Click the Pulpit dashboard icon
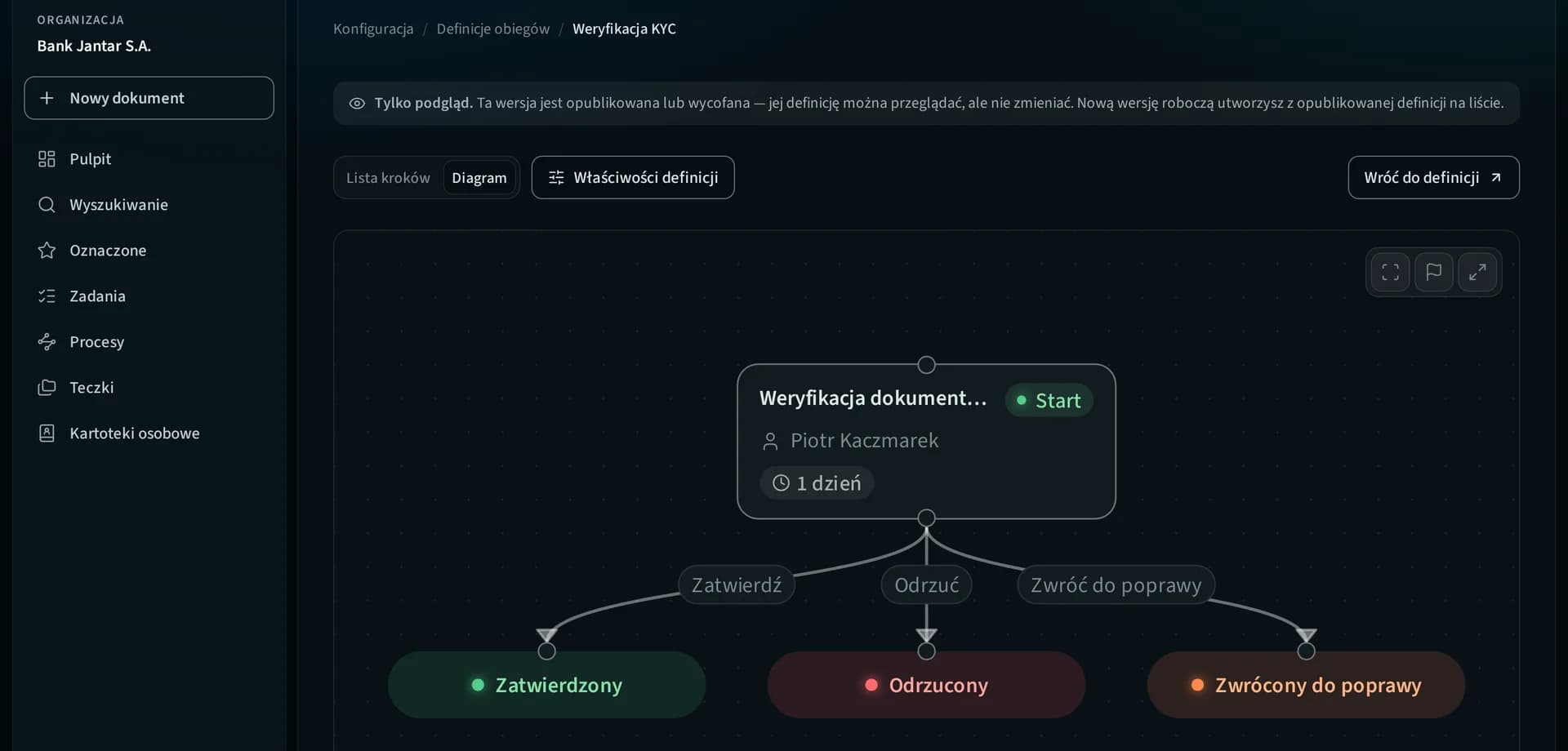The image size is (1568, 751). pos(47,159)
